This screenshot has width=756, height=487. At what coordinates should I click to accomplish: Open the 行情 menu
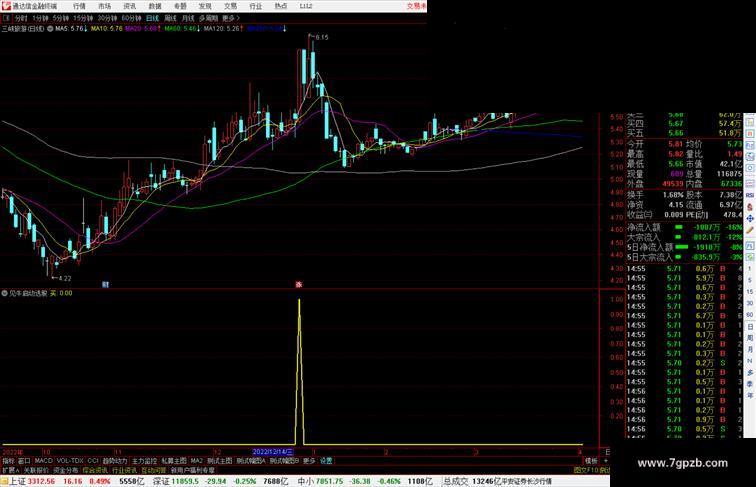pyautogui.click(x=79, y=6)
